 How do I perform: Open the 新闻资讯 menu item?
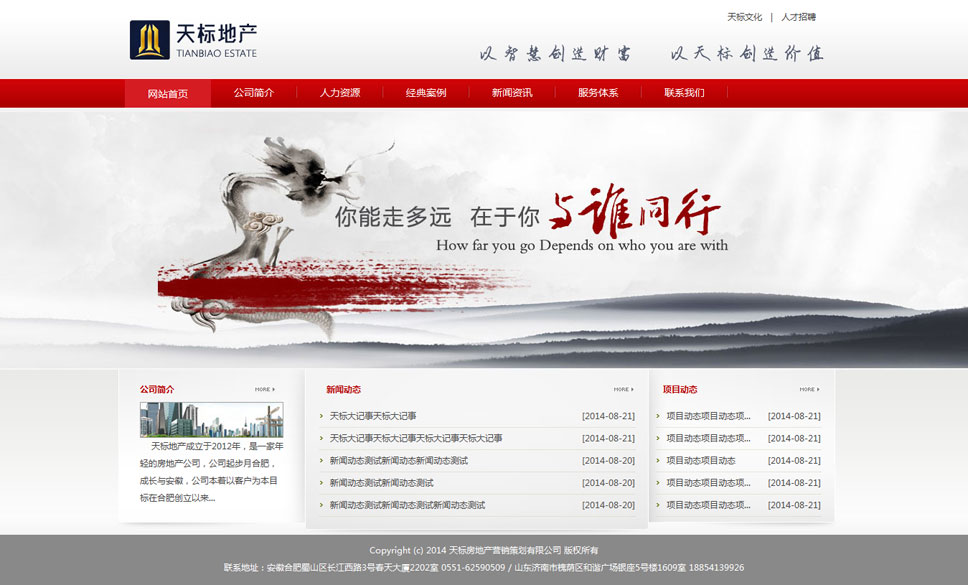(x=511, y=93)
